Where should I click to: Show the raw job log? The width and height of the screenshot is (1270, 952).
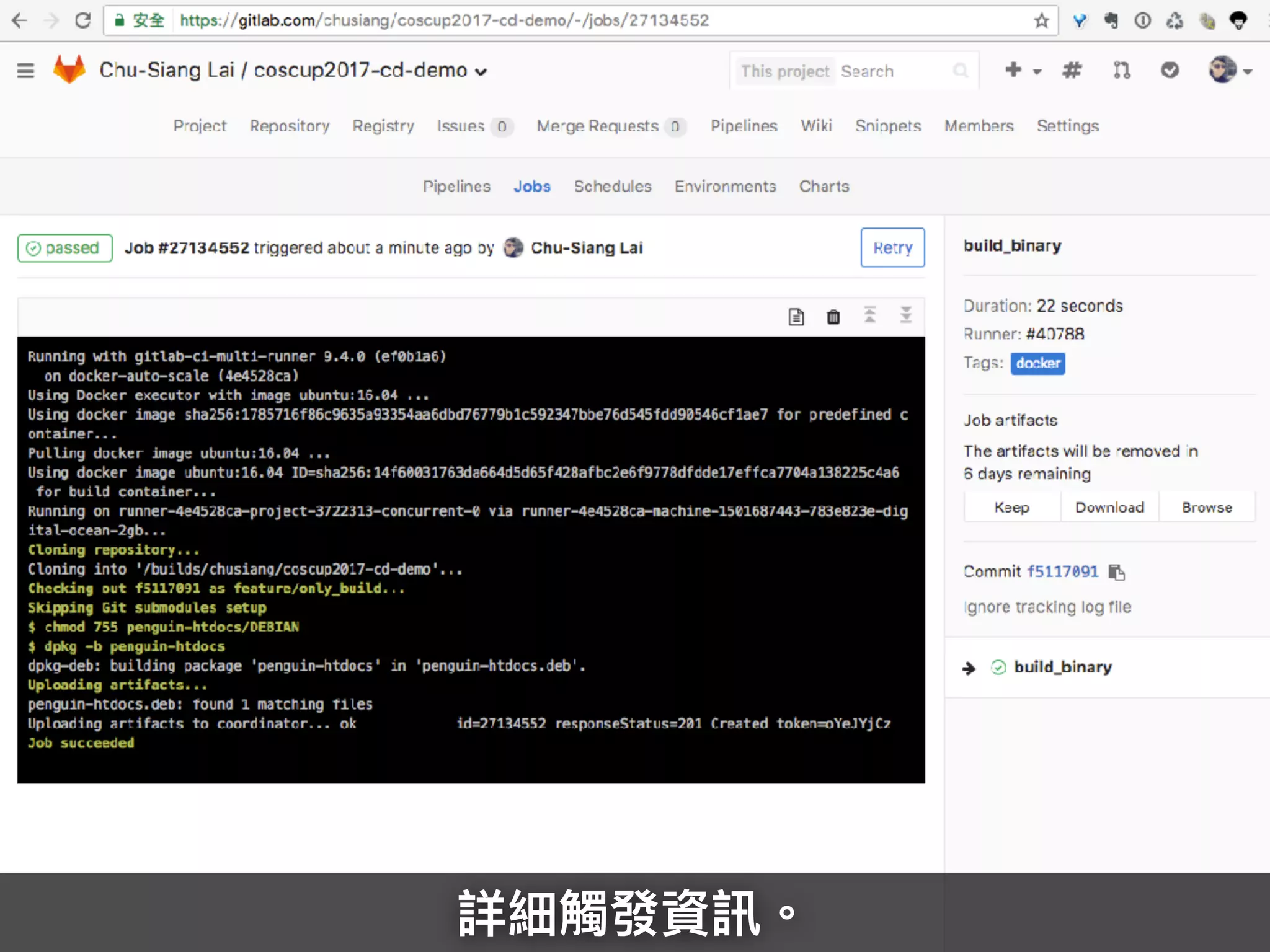coord(796,317)
